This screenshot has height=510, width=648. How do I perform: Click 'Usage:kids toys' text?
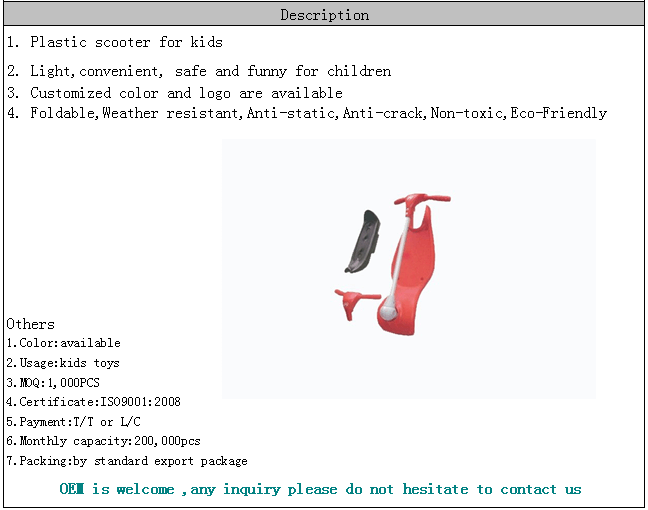click(x=63, y=363)
